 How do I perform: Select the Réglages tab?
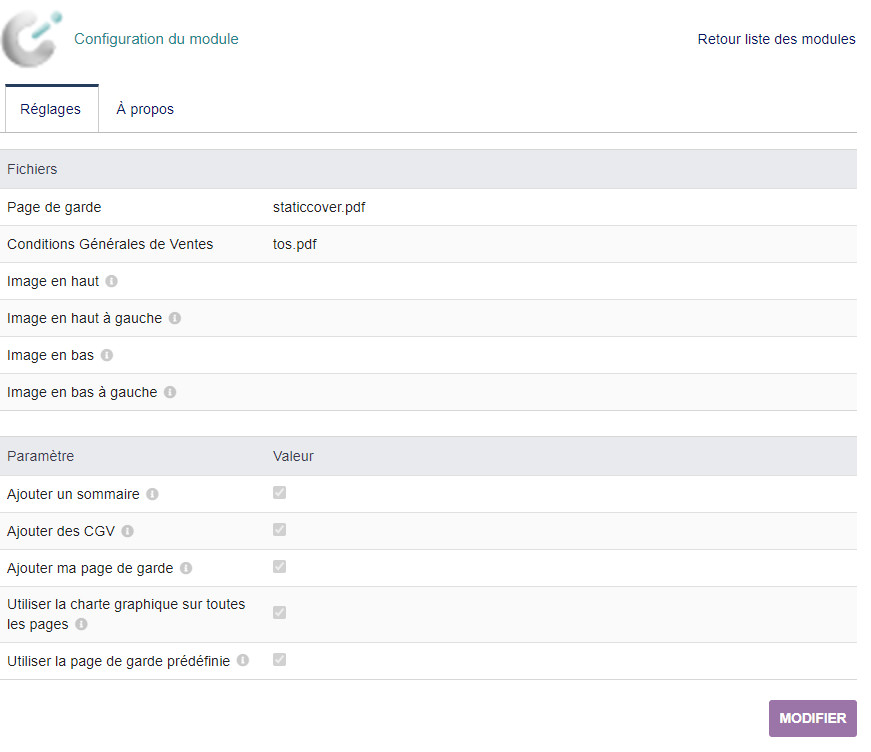pyautogui.click(x=51, y=109)
